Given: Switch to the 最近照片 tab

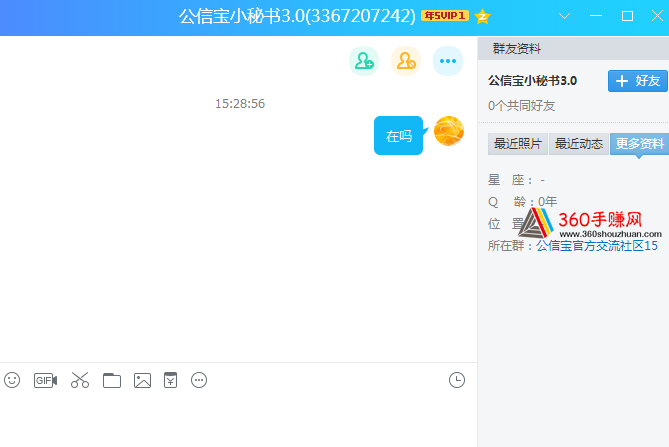Looking at the screenshot, I should [518, 144].
